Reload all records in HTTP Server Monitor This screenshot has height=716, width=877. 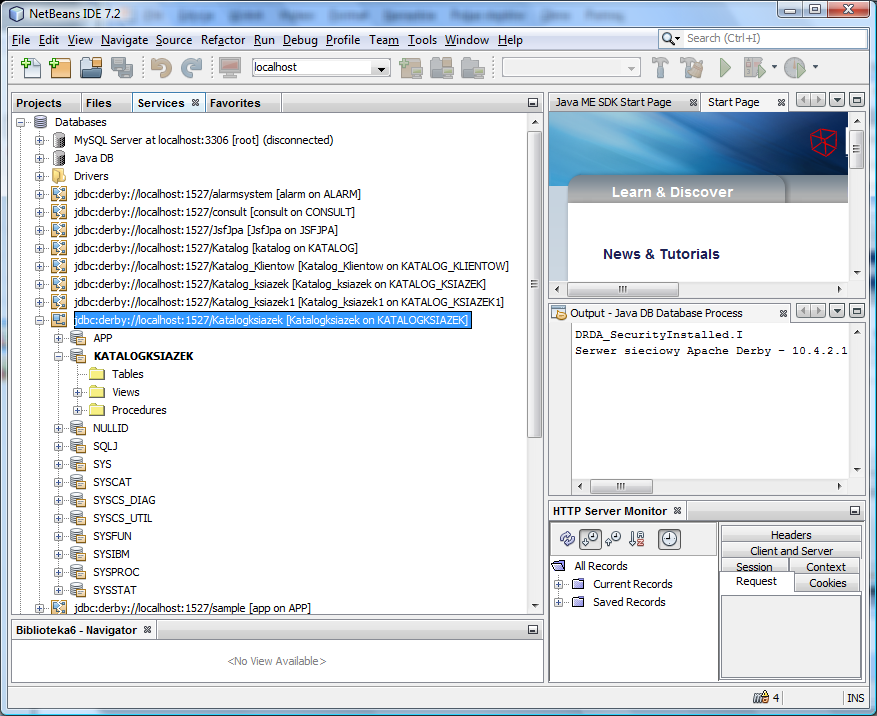click(x=567, y=539)
